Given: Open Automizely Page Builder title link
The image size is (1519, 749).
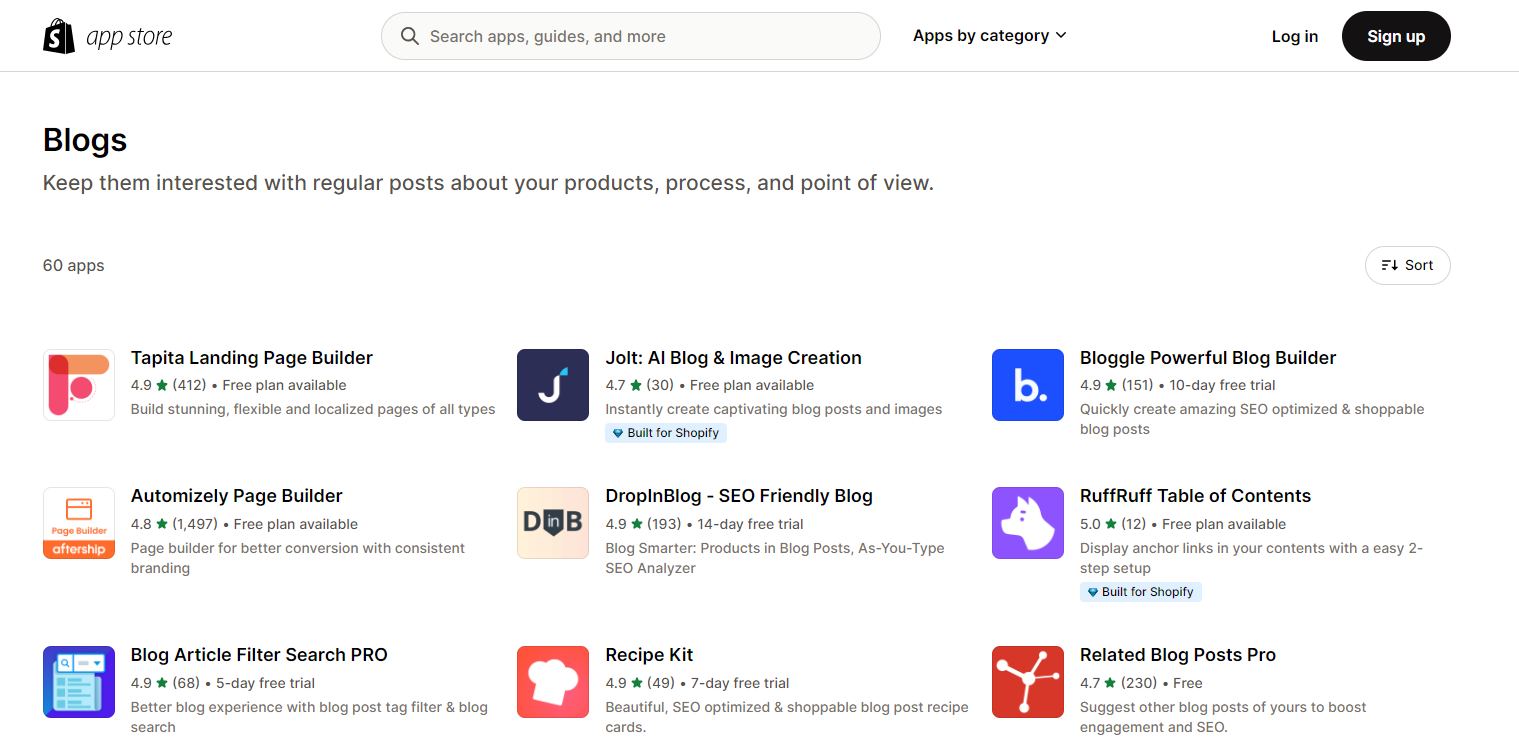Looking at the screenshot, I should [237, 496].
